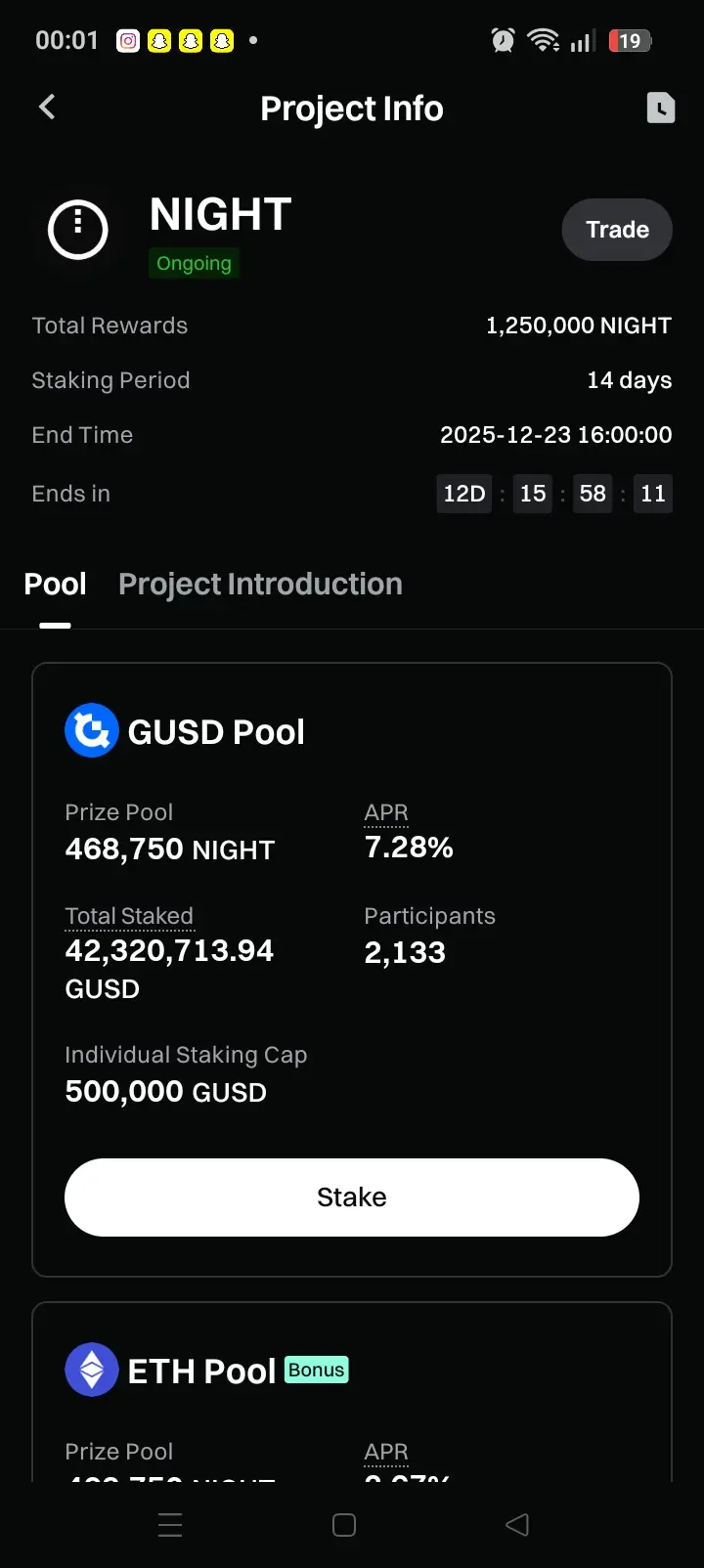Tap the ETH Pool Ethereum icon
This screenshot has width=704, height=1568.
point(92,1370)
